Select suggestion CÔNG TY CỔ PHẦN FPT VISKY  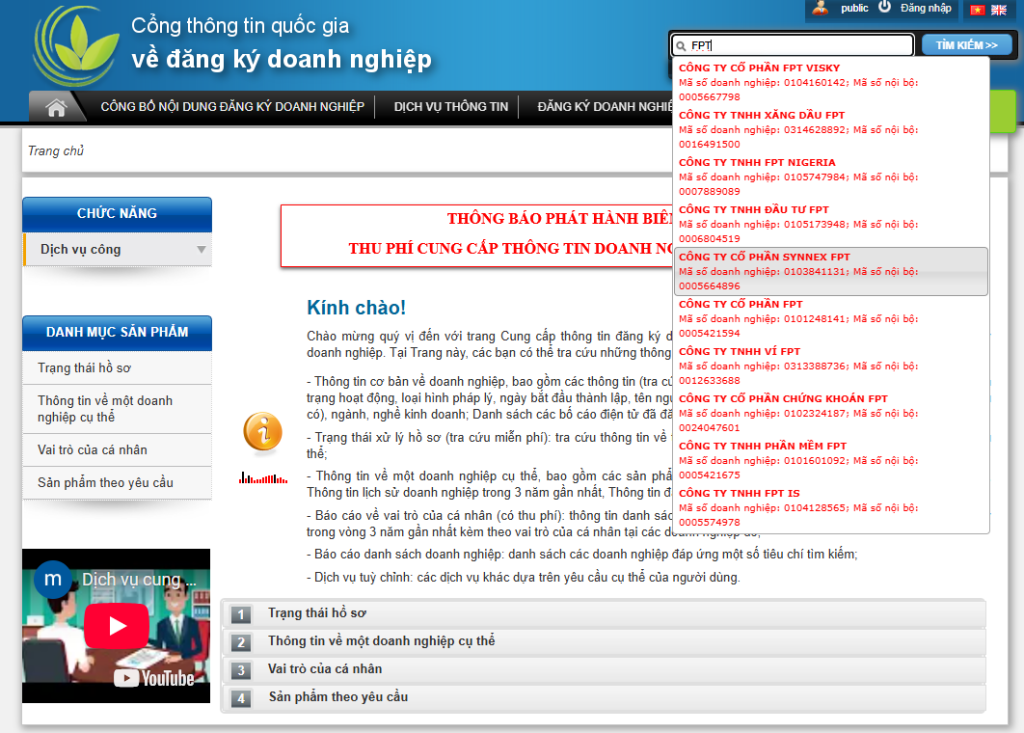point(831,82)
